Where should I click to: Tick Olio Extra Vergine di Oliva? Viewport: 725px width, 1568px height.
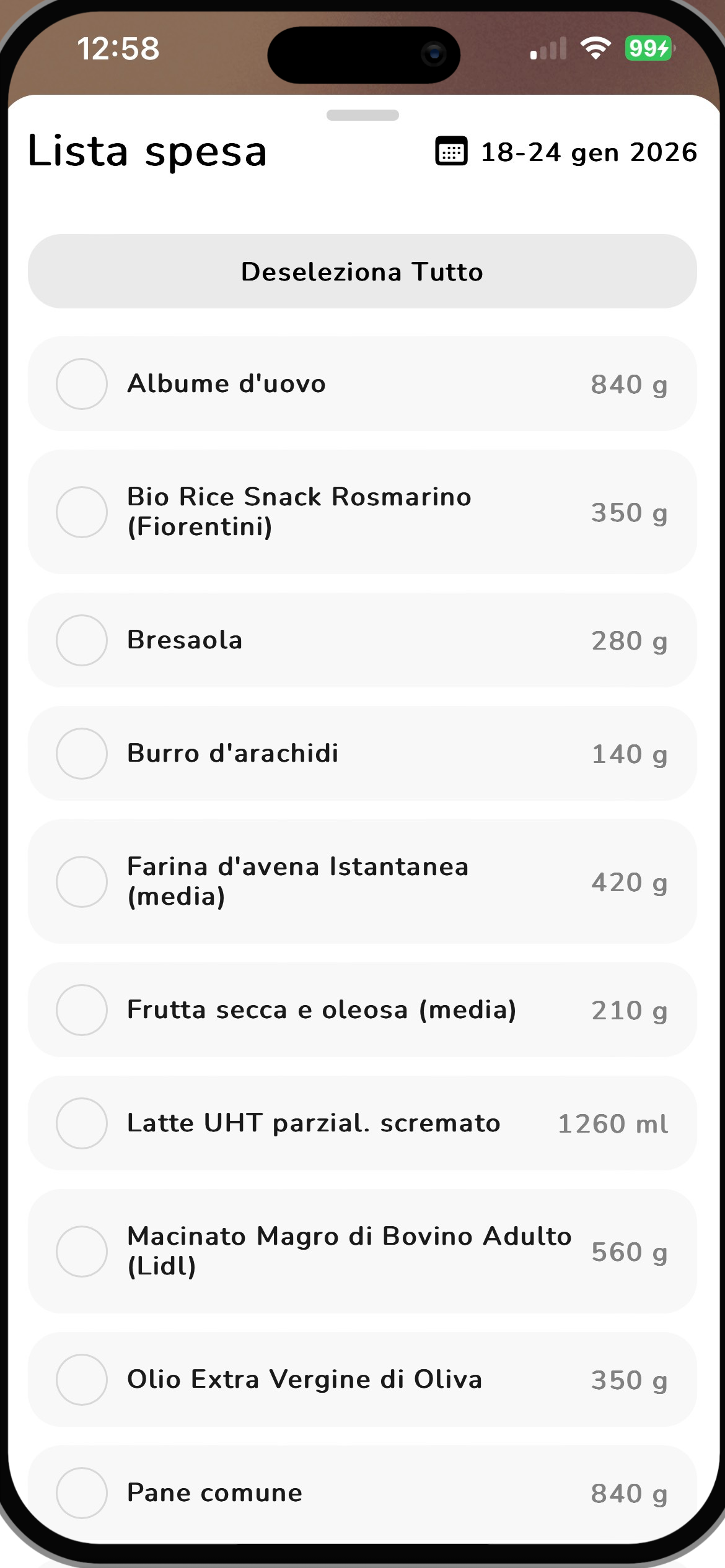tap(82, 1380)
